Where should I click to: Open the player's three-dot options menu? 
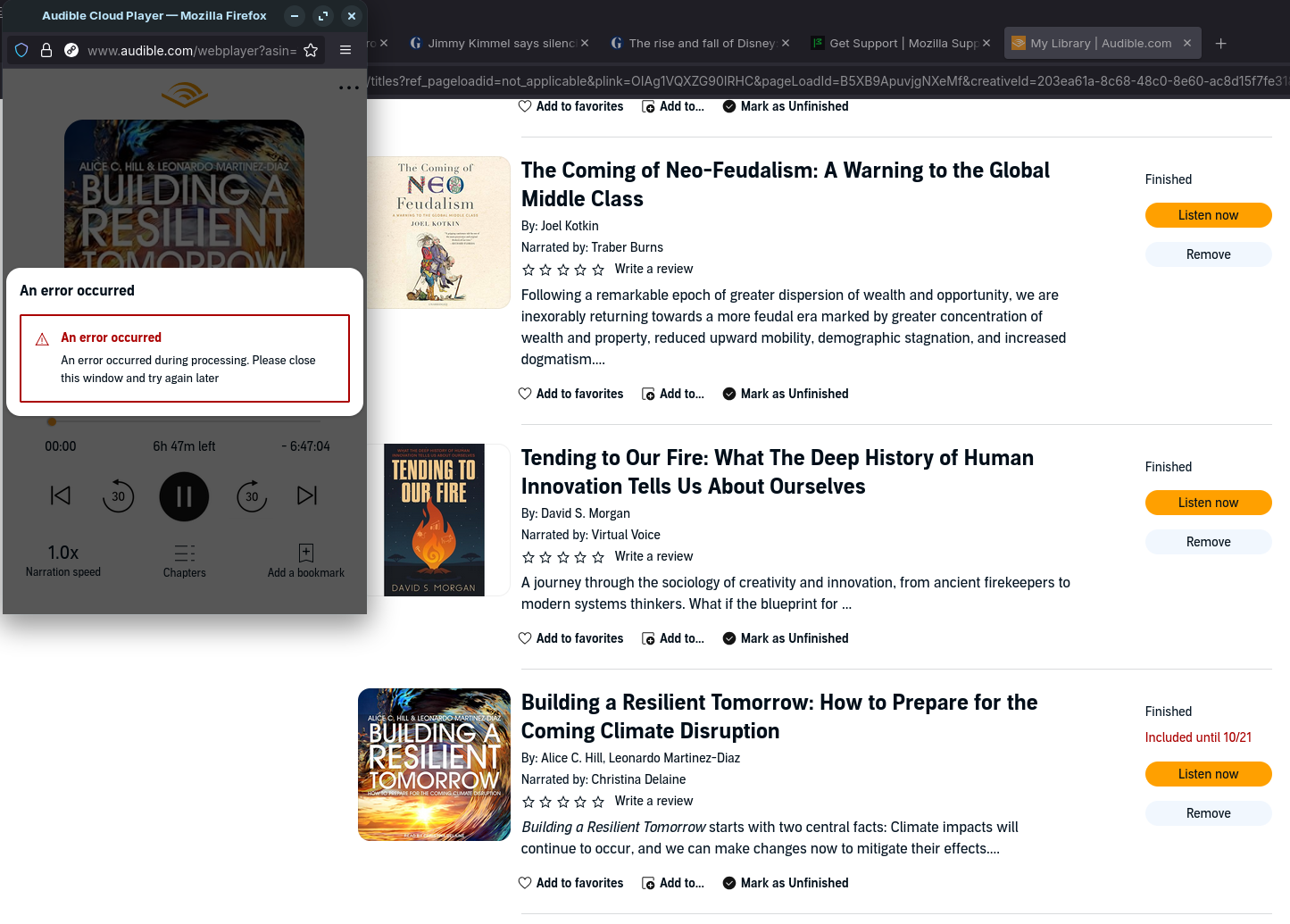pos(349,87)
